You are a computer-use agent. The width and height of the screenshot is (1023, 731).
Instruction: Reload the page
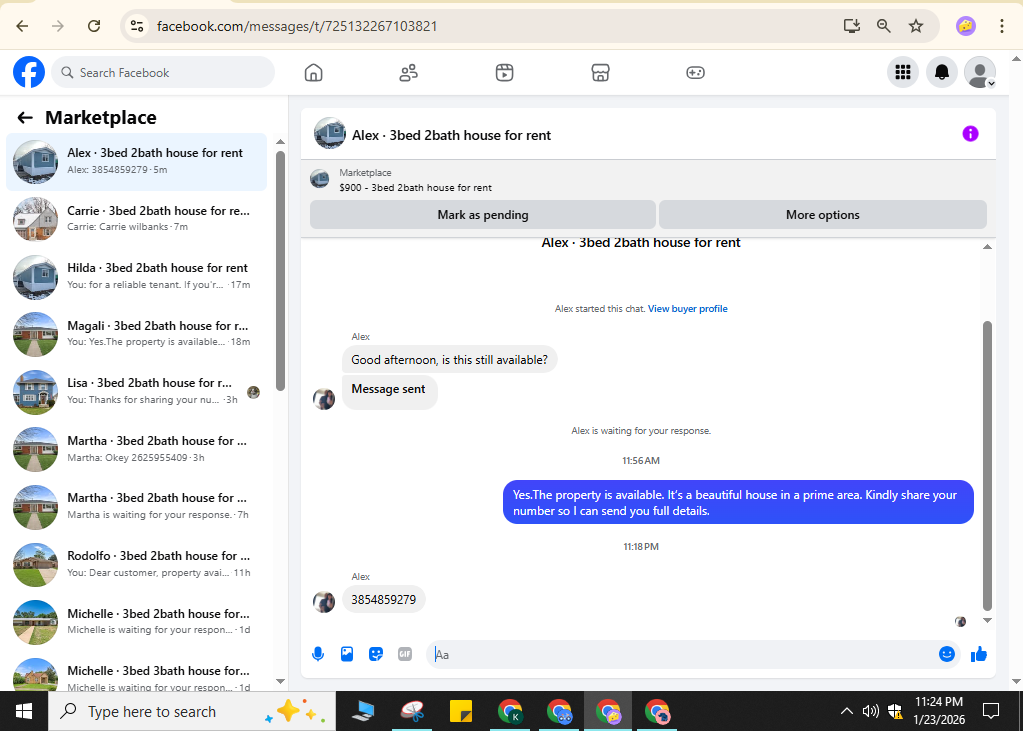(94, 26)
